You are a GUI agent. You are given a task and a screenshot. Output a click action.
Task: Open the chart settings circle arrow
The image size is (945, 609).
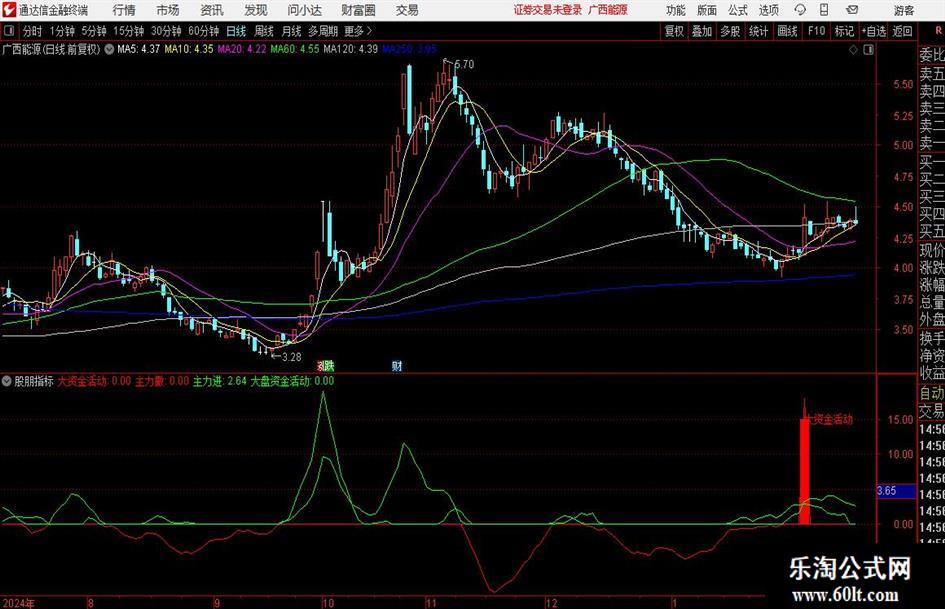(109, 49)
